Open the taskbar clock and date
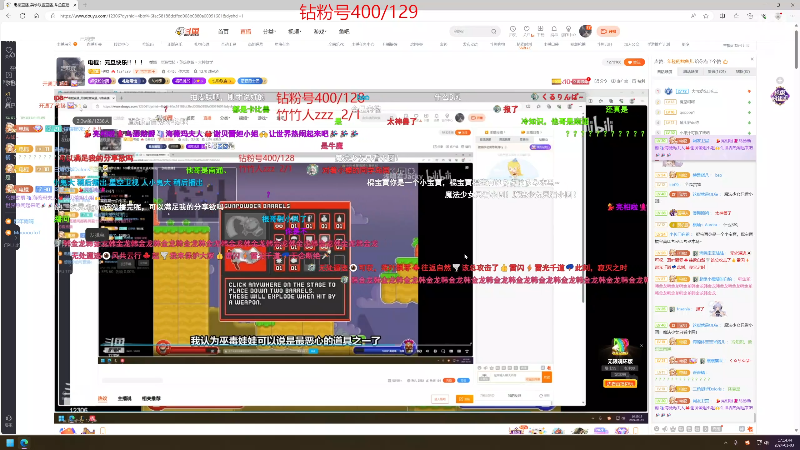Image resolution: width=800 pixels, height=450 pixels. (x=785, y=442)
